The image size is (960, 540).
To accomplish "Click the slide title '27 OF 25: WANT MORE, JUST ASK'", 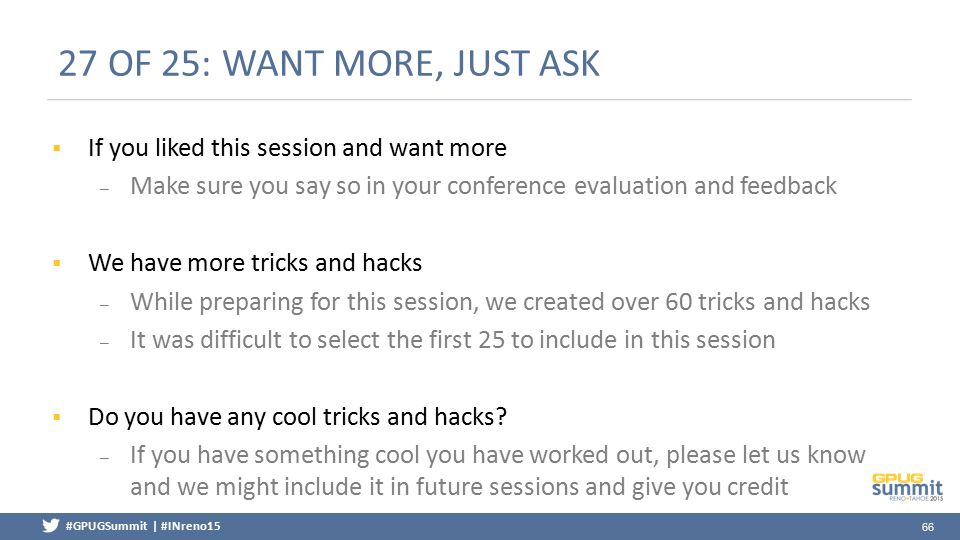I will (329, 64).
